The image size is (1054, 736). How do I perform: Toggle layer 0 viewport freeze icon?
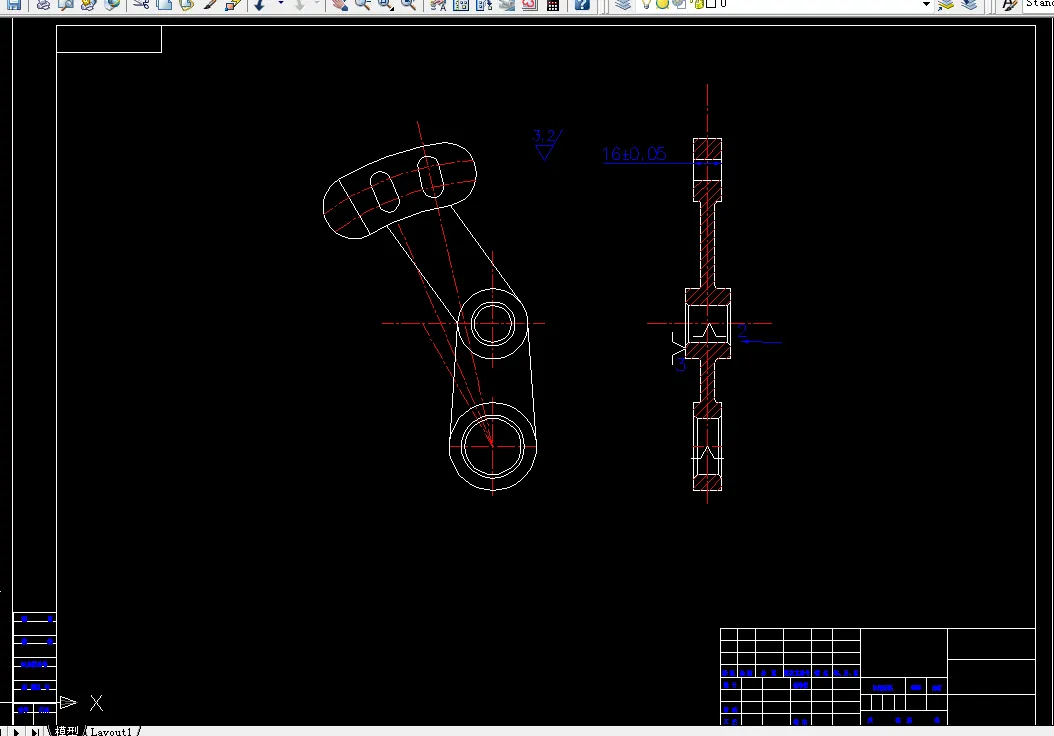pos(680,4)
